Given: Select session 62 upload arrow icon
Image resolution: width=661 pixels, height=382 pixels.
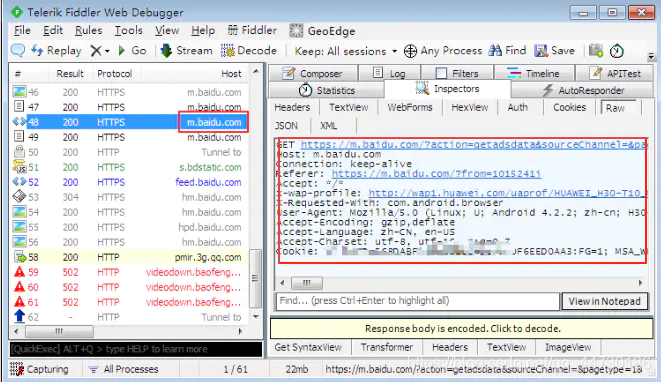Looking at the screenshot, I should pos(19,317).
